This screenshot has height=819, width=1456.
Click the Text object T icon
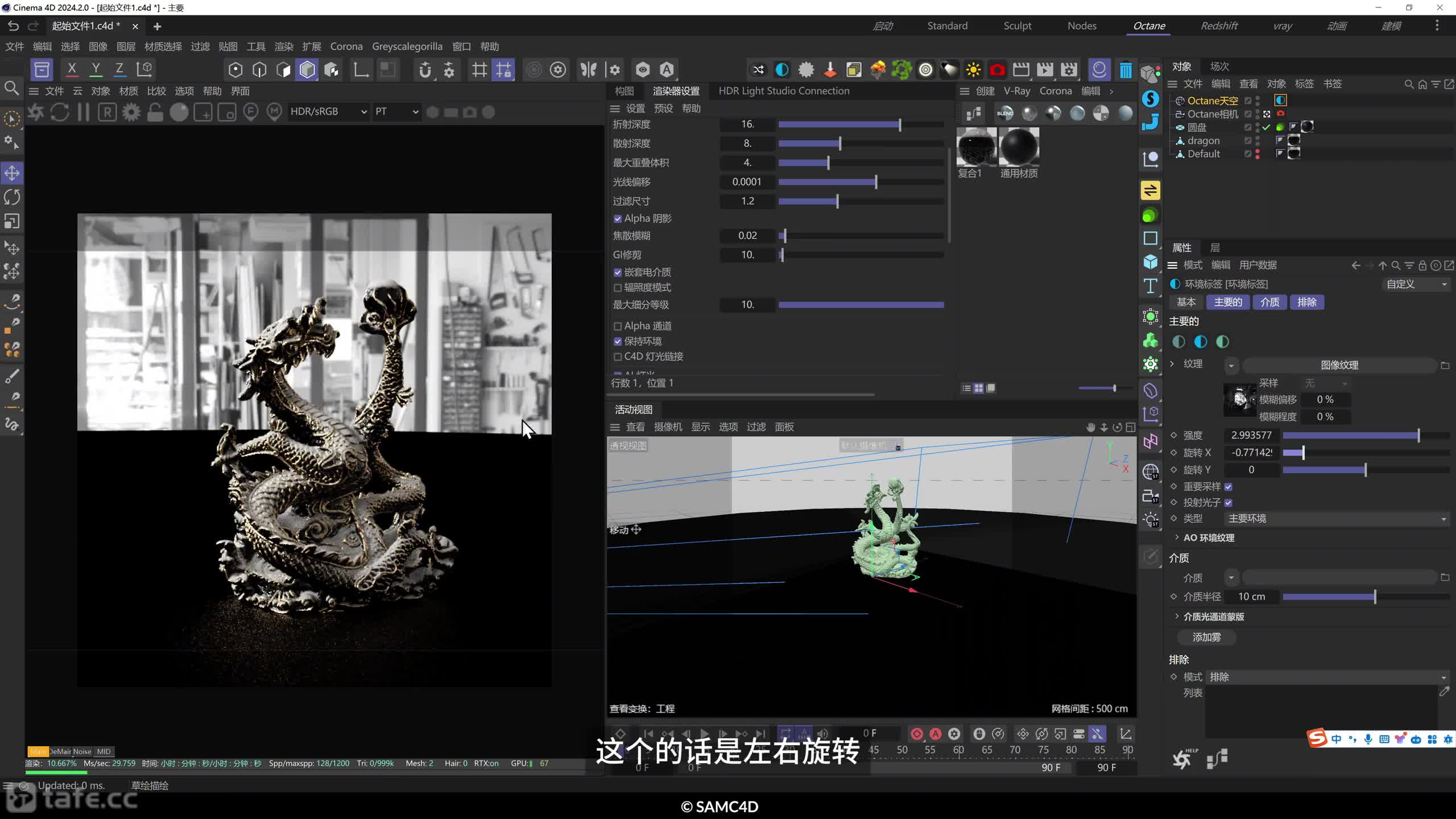1150,286
